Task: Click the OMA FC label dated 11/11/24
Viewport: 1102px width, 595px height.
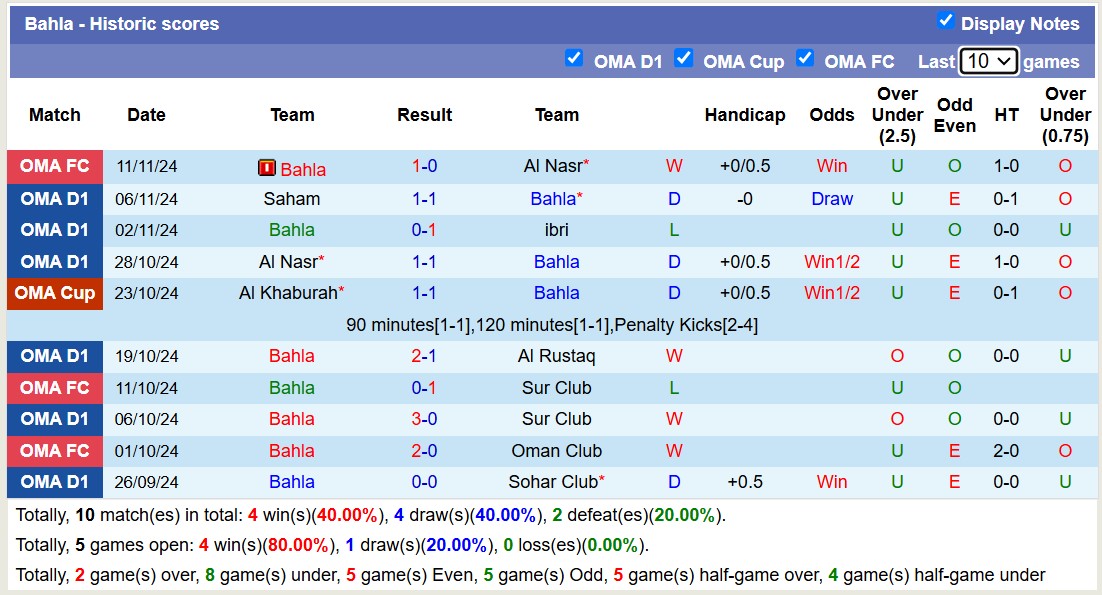Action: click(x=55, y=167)
